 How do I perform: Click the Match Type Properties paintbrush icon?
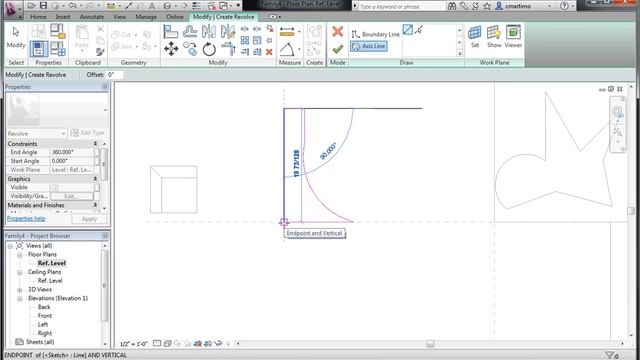[100, 52]
